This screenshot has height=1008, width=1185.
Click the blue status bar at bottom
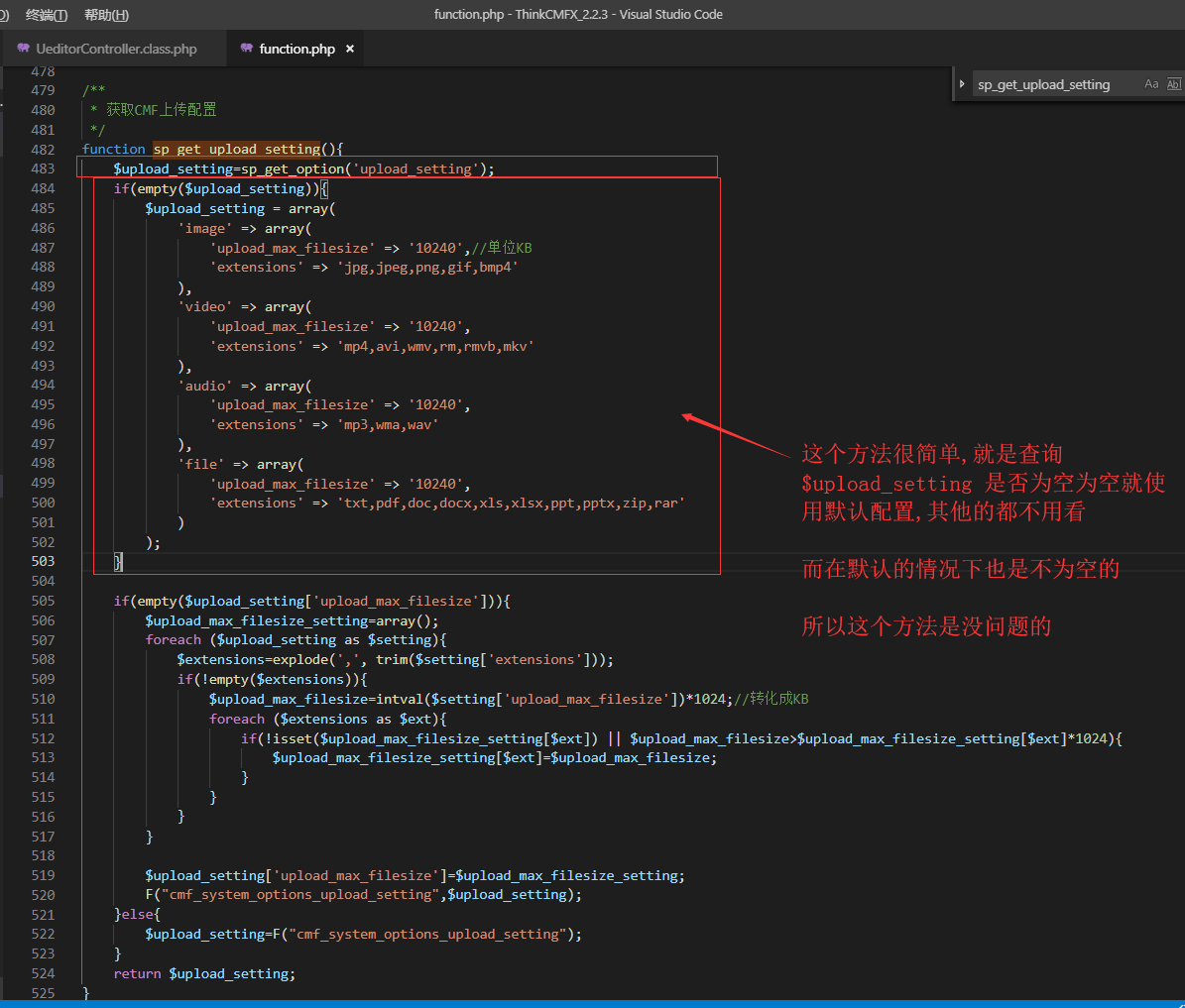593,1004
